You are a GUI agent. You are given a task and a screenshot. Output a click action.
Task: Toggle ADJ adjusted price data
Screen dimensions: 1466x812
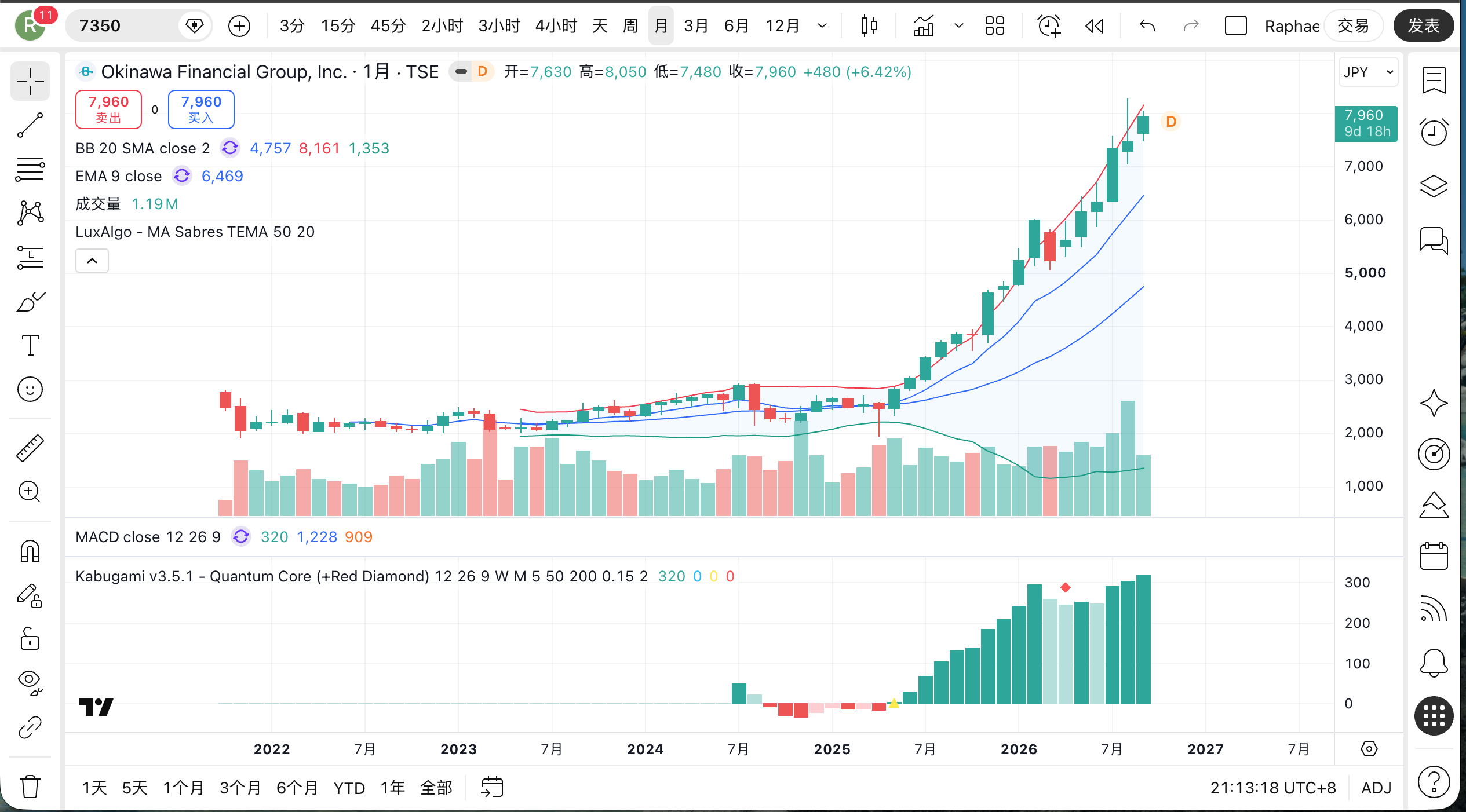1376,788
